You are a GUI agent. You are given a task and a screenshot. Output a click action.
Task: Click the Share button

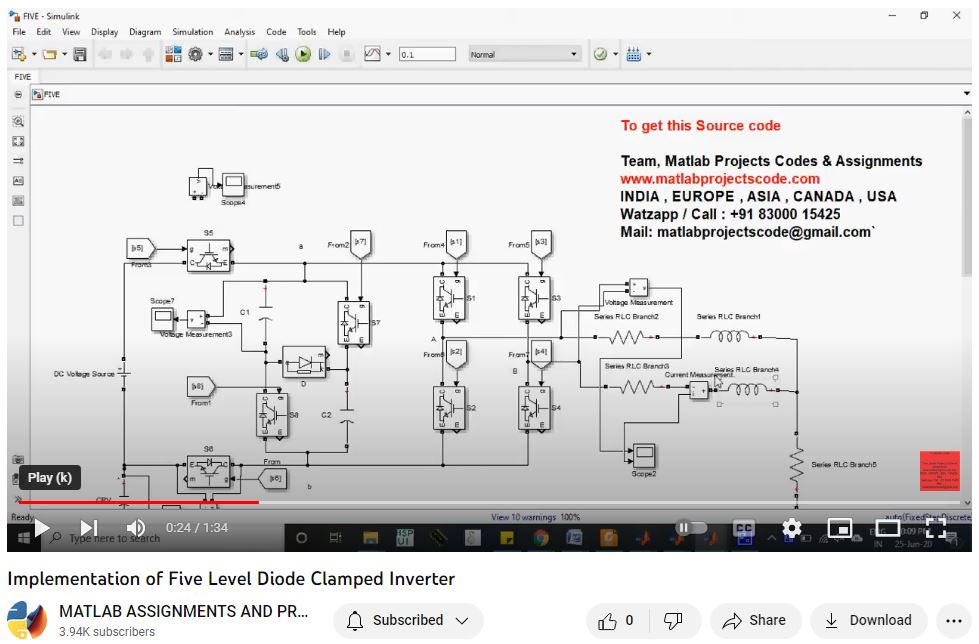(754, 620)
